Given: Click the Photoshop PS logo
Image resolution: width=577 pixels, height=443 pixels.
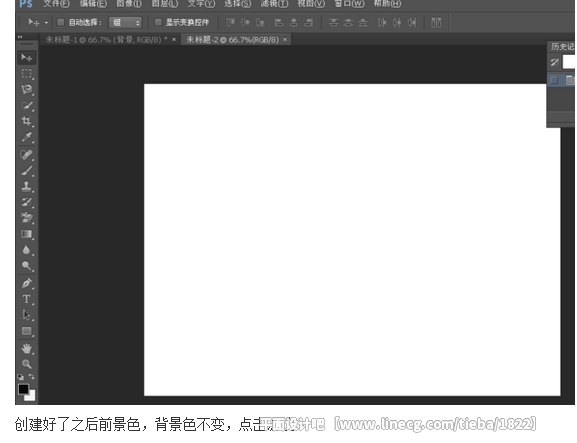Looking at the screenshot, I should click(26, 4).
